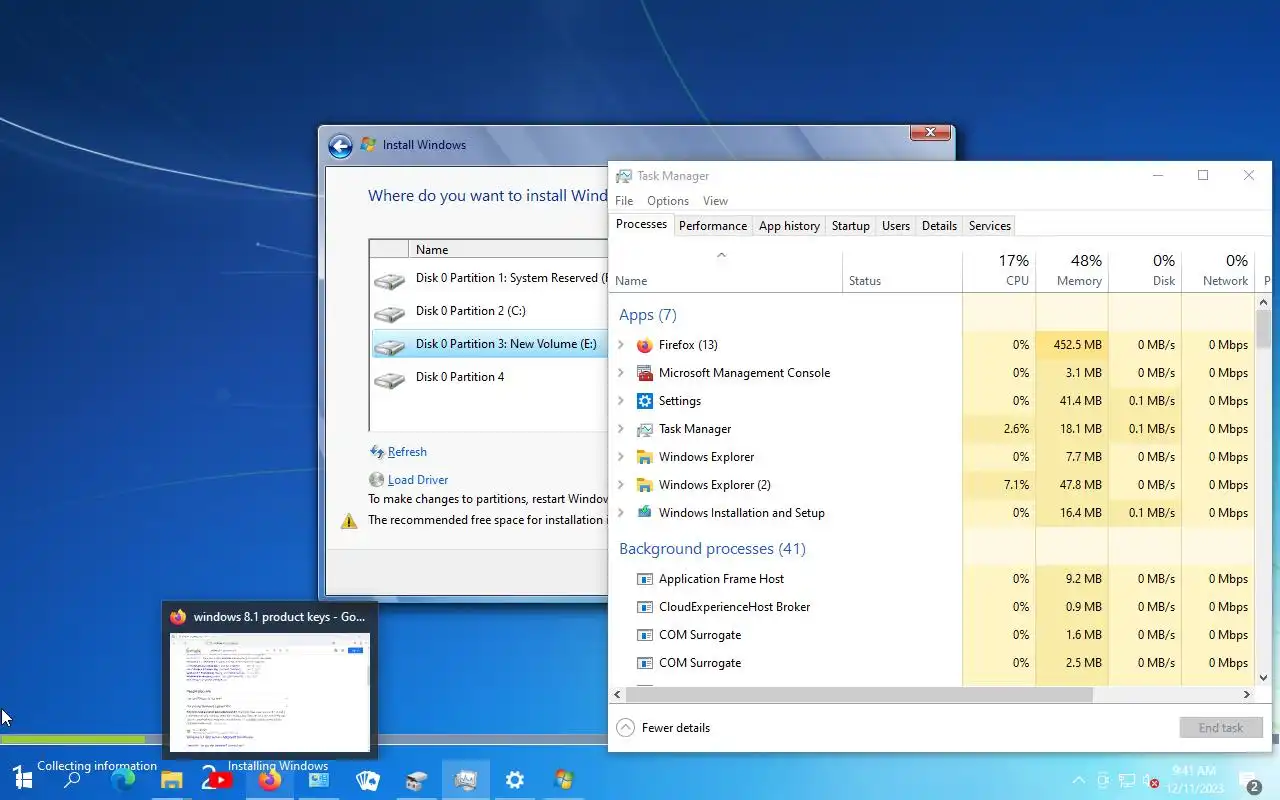Select Disk 0 Partition 1: System Reserved row
This screenshot has width=1280, height=800.
(x=490, y=278)
